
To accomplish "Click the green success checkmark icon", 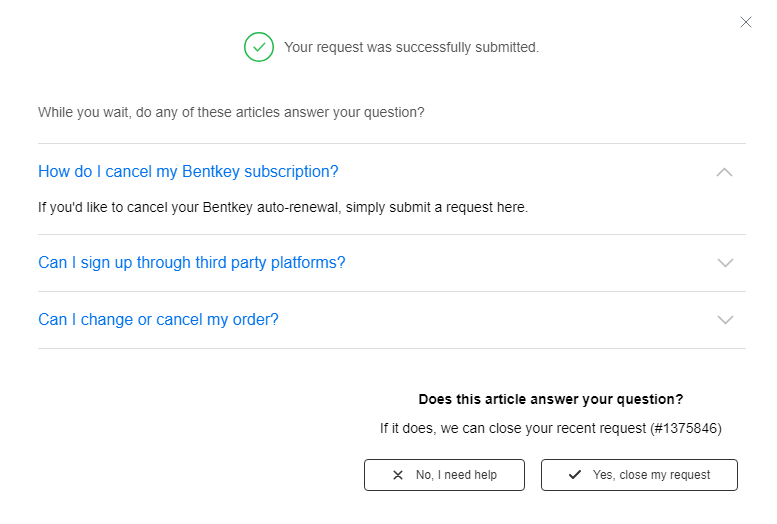I will 259,47.
